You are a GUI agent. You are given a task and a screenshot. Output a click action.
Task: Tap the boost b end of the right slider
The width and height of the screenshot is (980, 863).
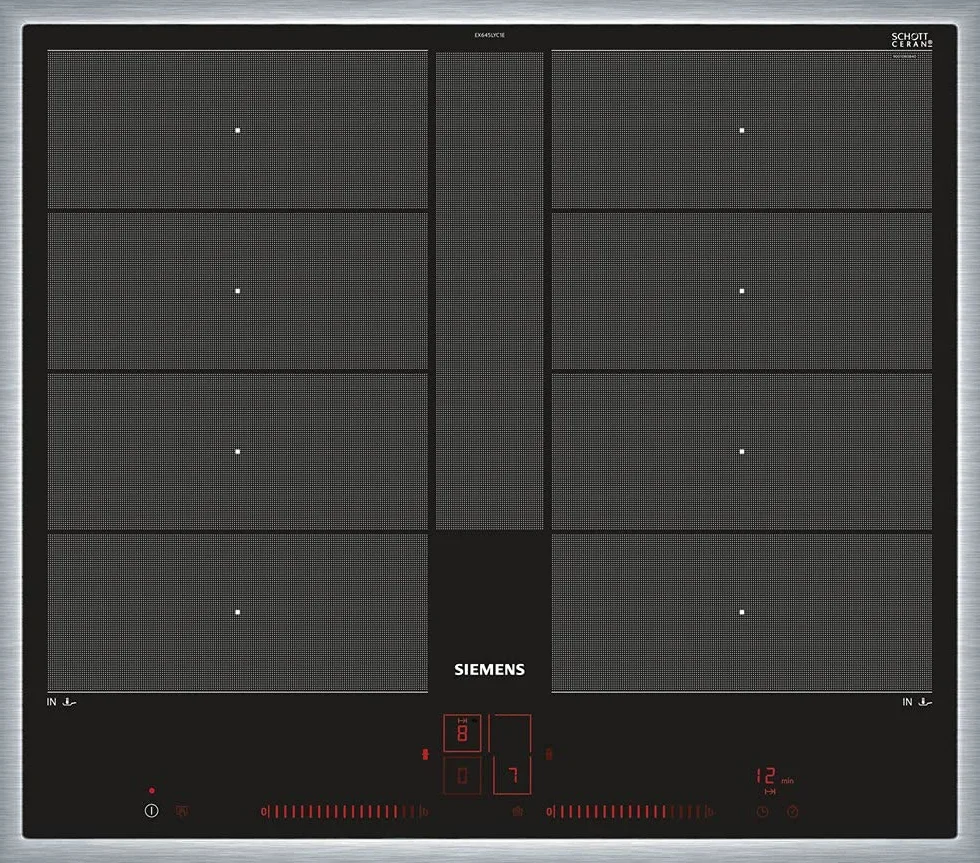pos(710,812)
